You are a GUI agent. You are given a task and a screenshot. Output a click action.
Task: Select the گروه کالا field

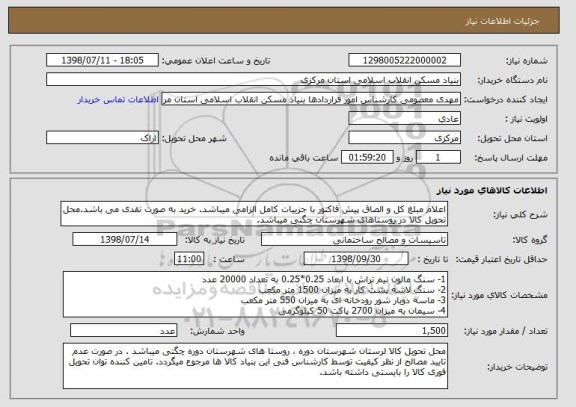[354, 240]
